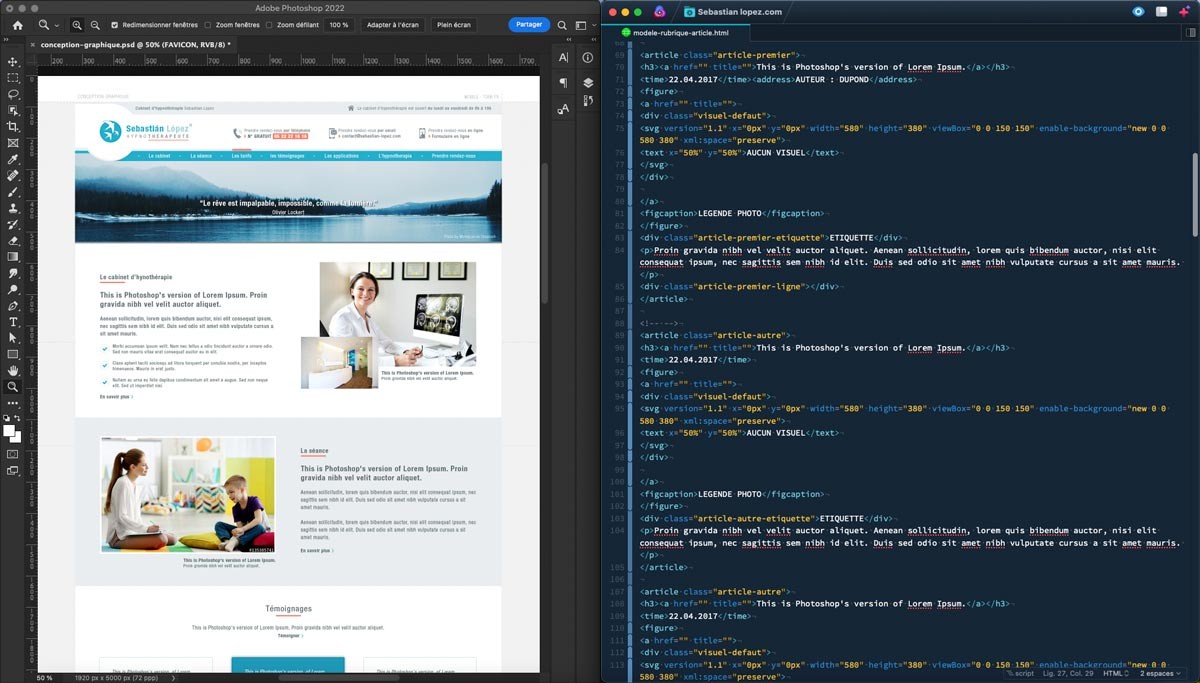Activate the Hand tool
Viewport: 1200px width, 683px height.
click(x=13, y=370)
